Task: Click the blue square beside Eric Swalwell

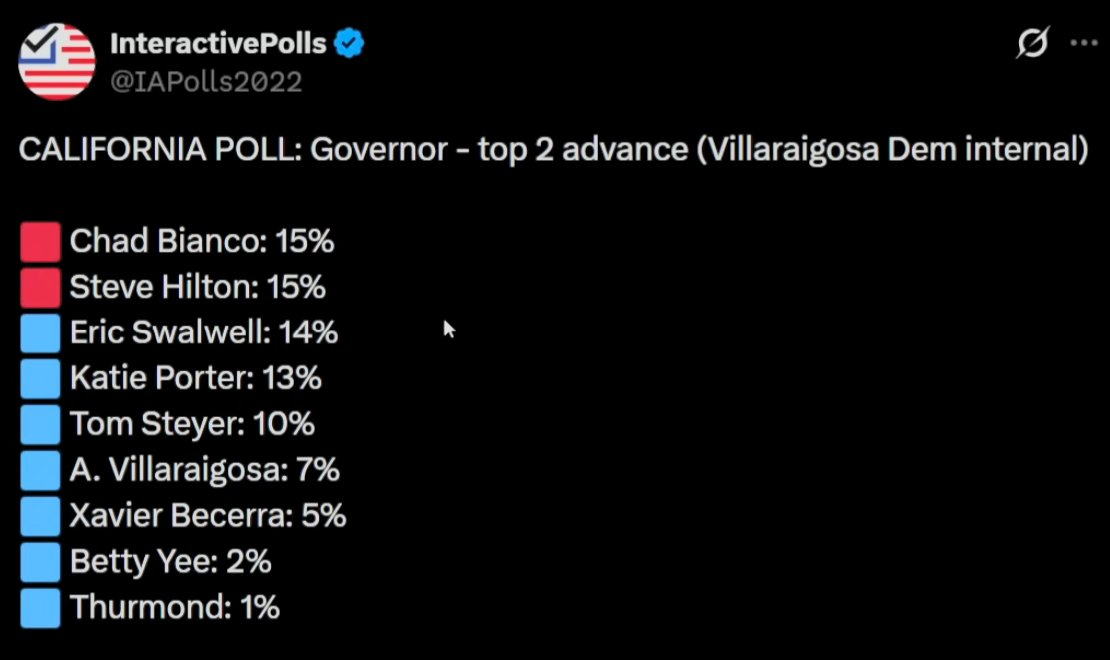Action: 40,333
